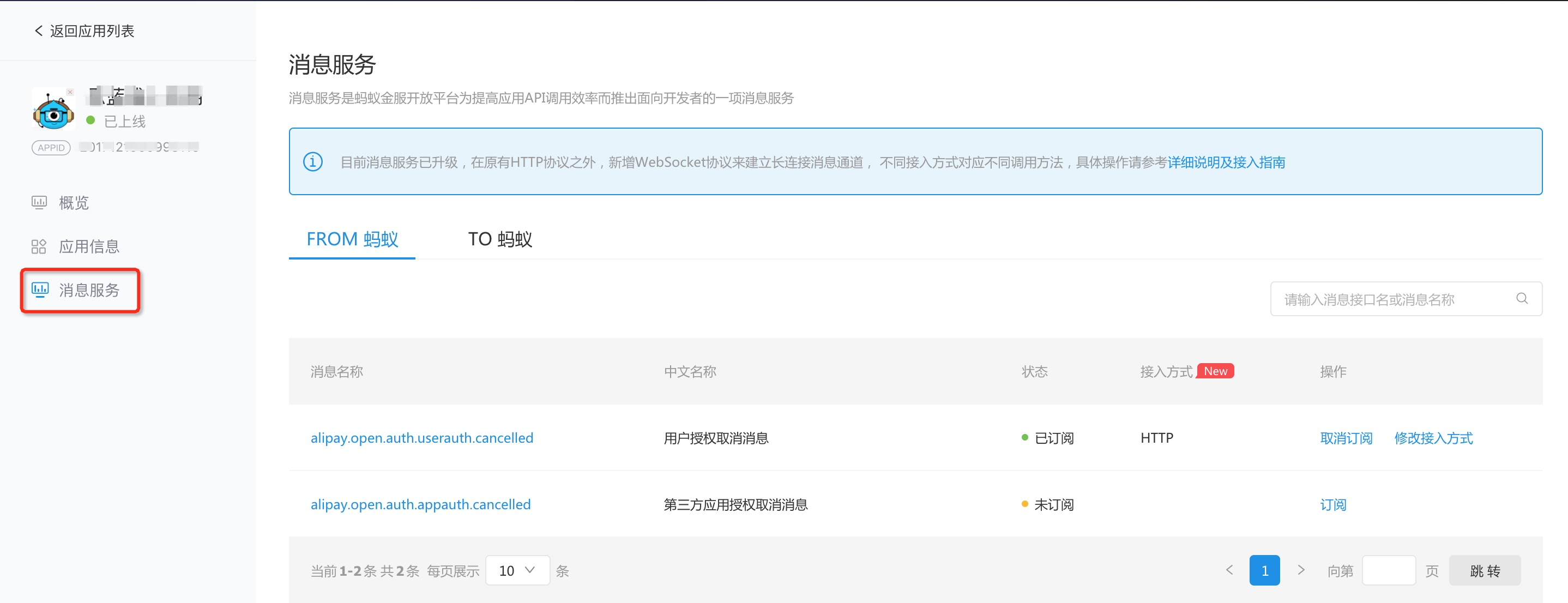Click the 消息服务 chart icon
The width and height of the screenshot is (1568, 603).
(40, 290)
